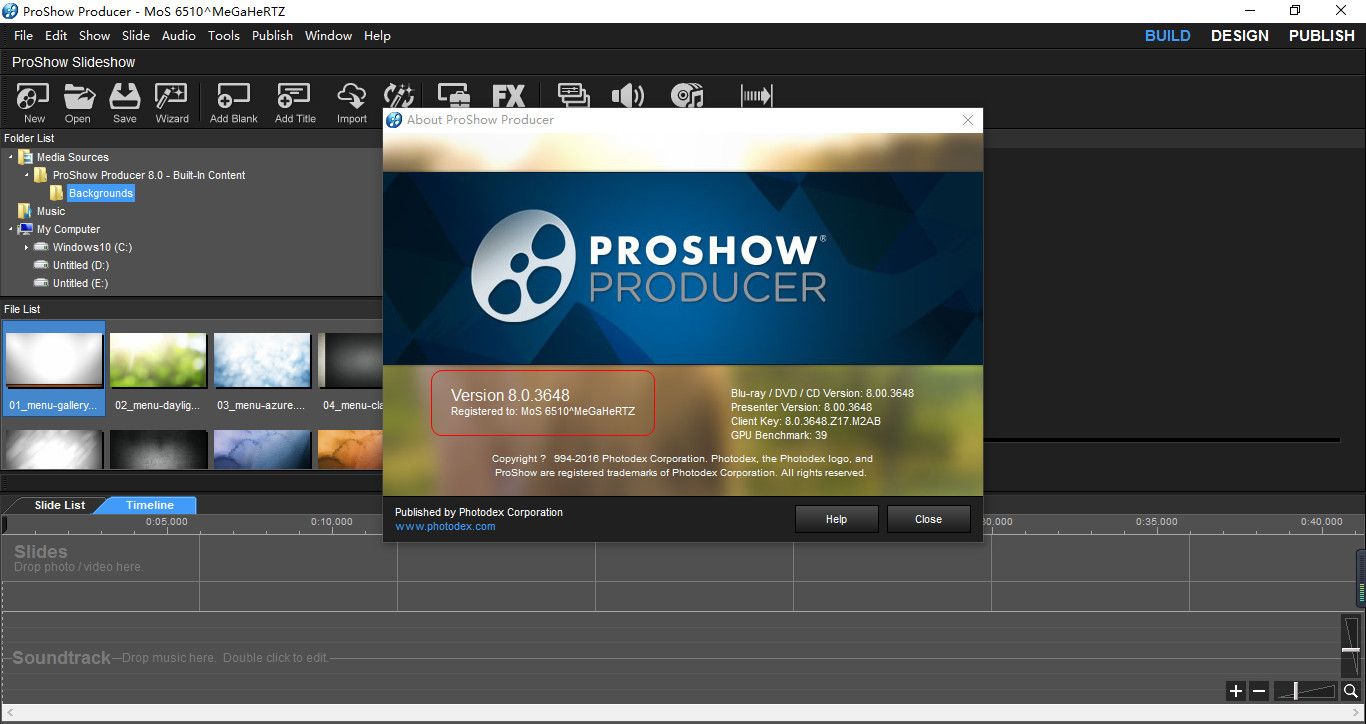Image resolution: width=1366 pixels, height=724 pixels.
Task: Click the magic wand Remix icon
Action: tap(399, 96)
